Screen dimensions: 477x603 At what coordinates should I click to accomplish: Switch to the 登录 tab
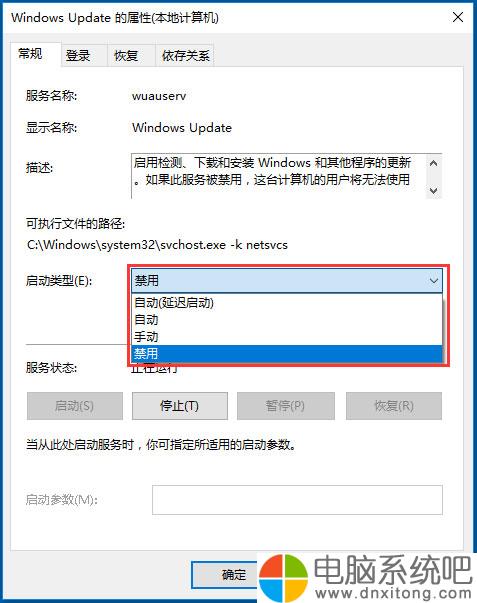pos(78,56)
